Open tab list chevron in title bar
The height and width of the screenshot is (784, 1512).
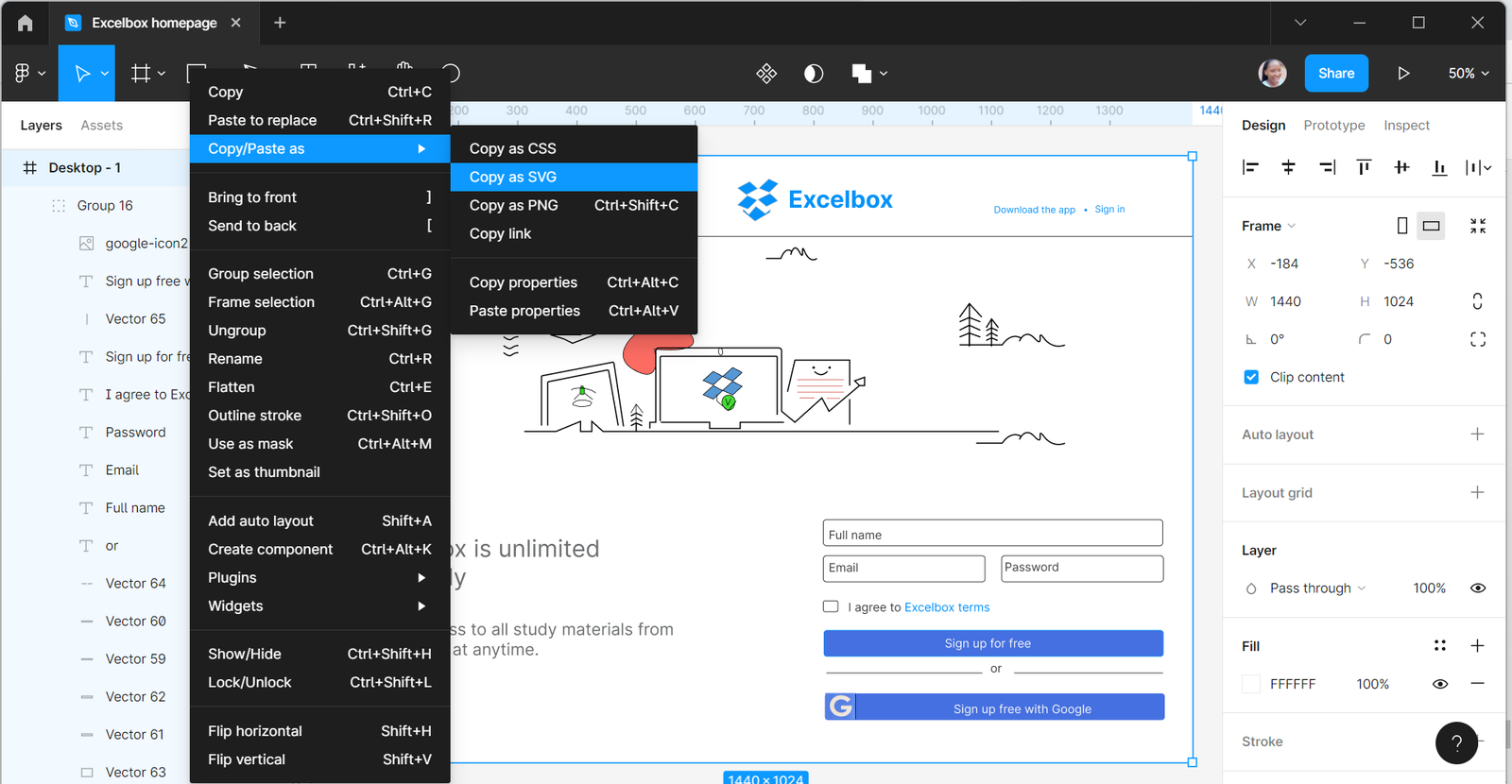click(1300, 23)
